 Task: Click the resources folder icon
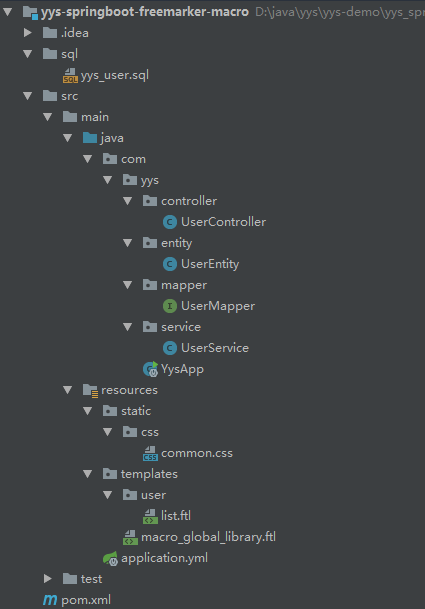tap(90, 390)
